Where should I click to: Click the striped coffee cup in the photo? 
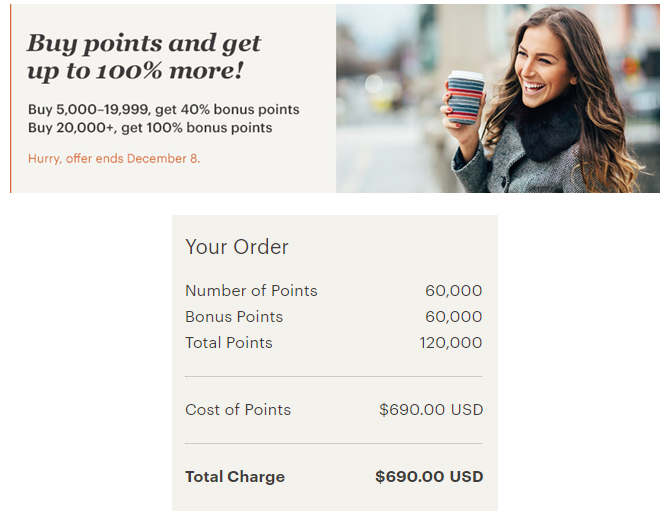click(x=466, y=98)
